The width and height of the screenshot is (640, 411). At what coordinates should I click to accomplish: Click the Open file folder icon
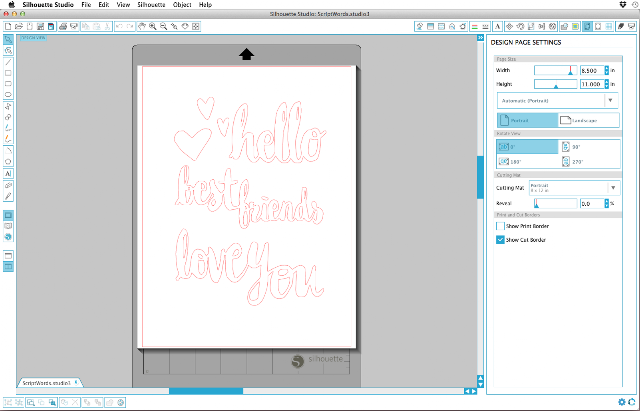pos(19,25)
